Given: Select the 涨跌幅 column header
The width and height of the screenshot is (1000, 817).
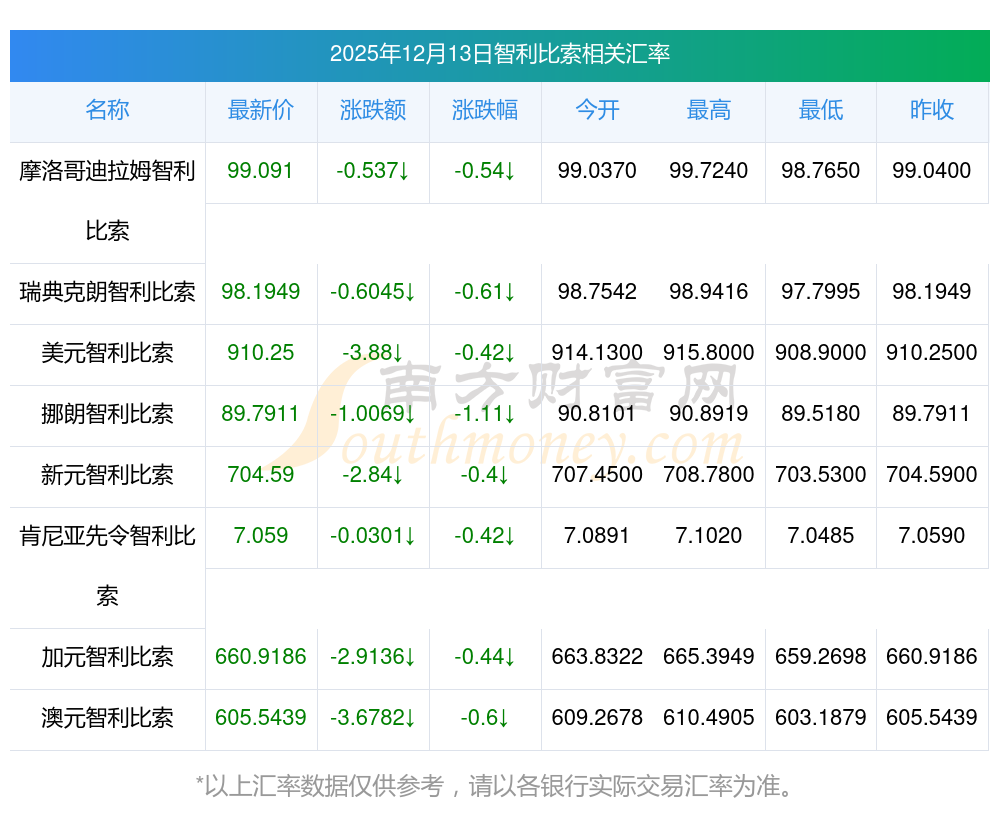Looking at the screenshot, I should (x=485, y=110).
